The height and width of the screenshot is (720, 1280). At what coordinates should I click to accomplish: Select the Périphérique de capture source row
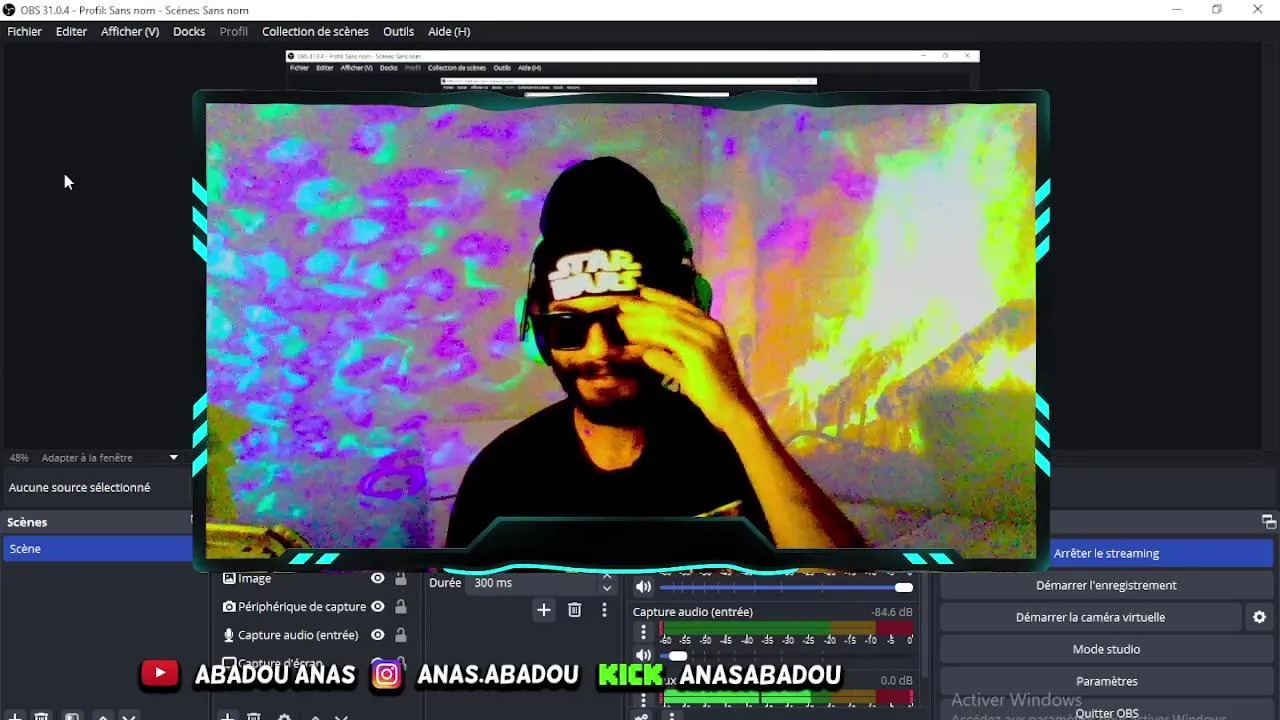coord(315,607)
